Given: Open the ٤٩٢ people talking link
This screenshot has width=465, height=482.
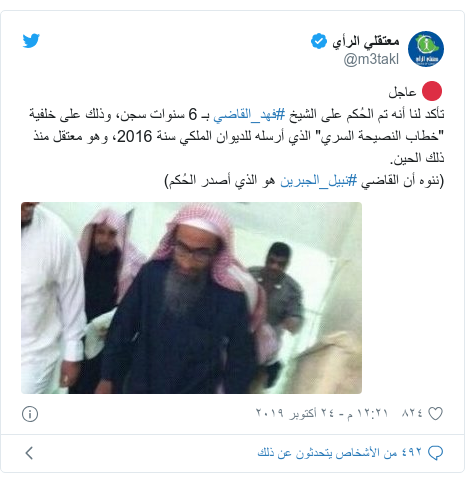Looking at the screenshot, I should tap(339, 453).
